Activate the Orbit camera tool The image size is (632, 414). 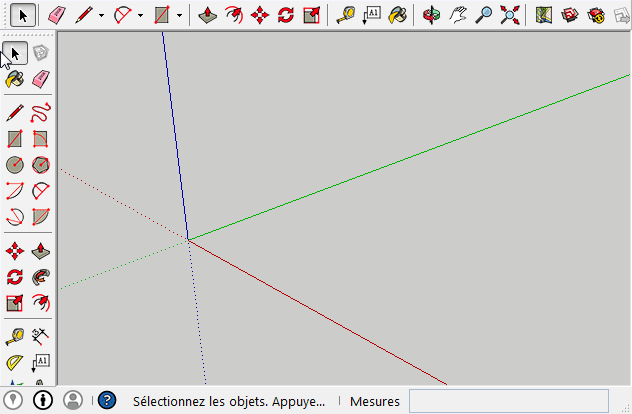tap(432, 15)
